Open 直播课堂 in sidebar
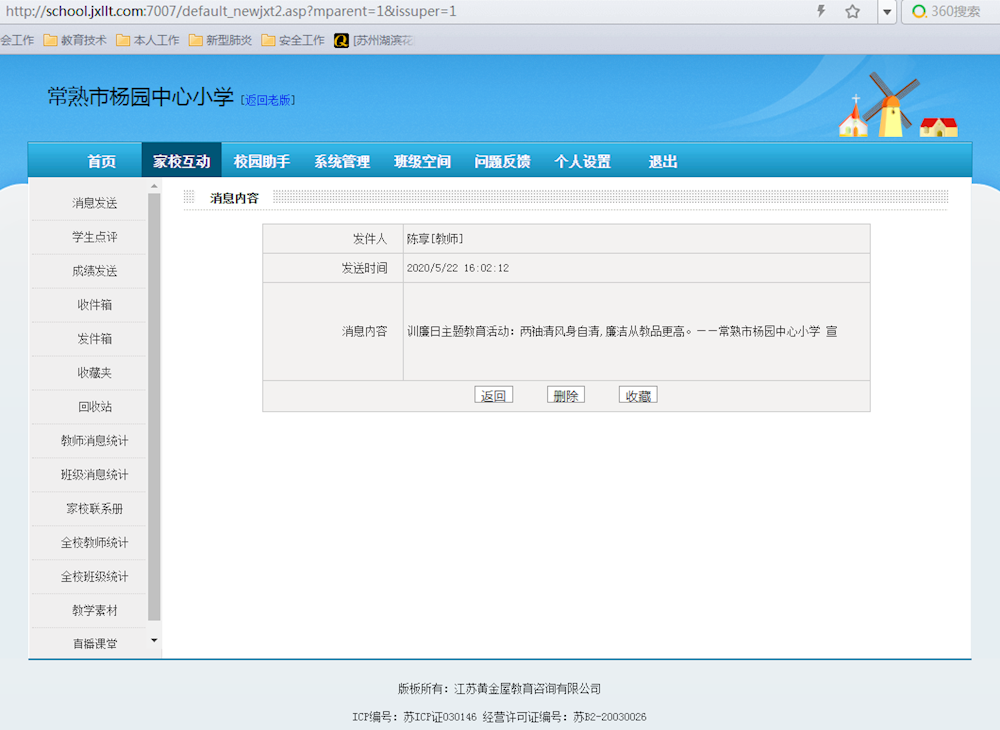 click(x=94, y=643)
